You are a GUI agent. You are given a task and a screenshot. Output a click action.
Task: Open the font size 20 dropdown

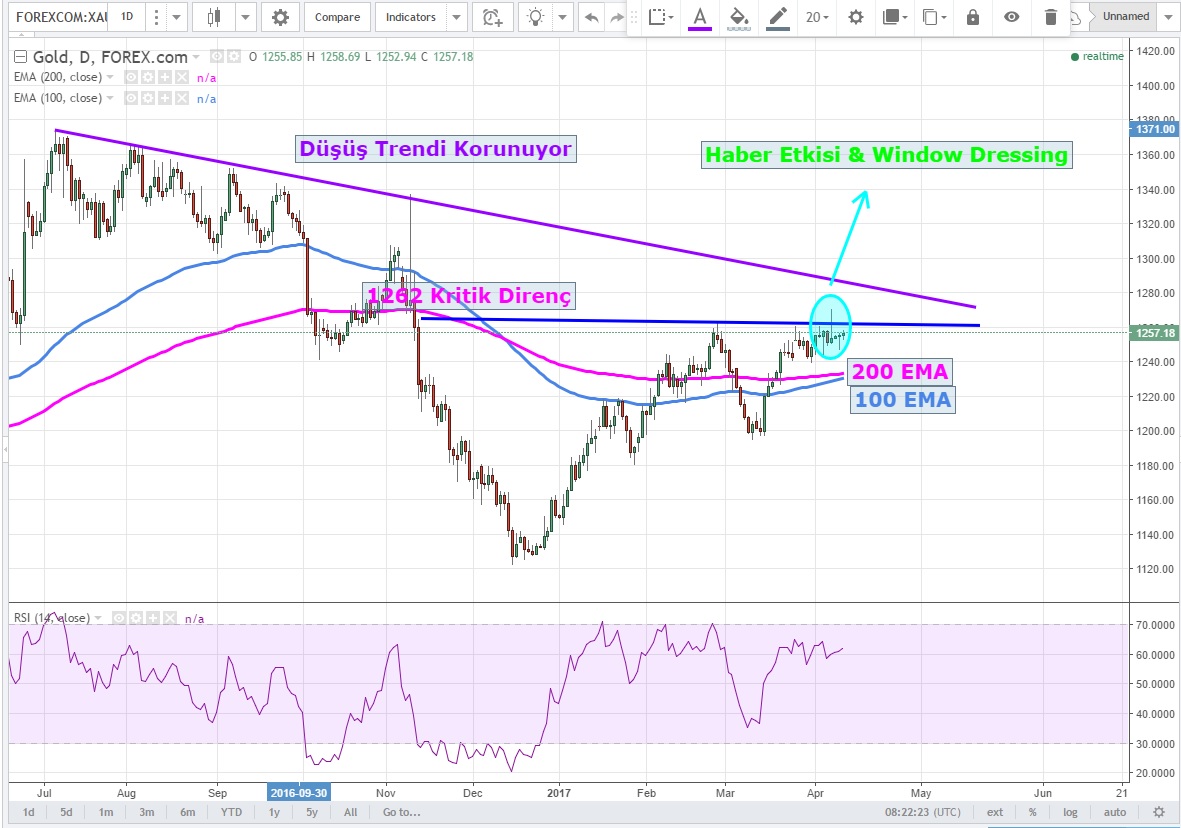(x=819, y=17)
